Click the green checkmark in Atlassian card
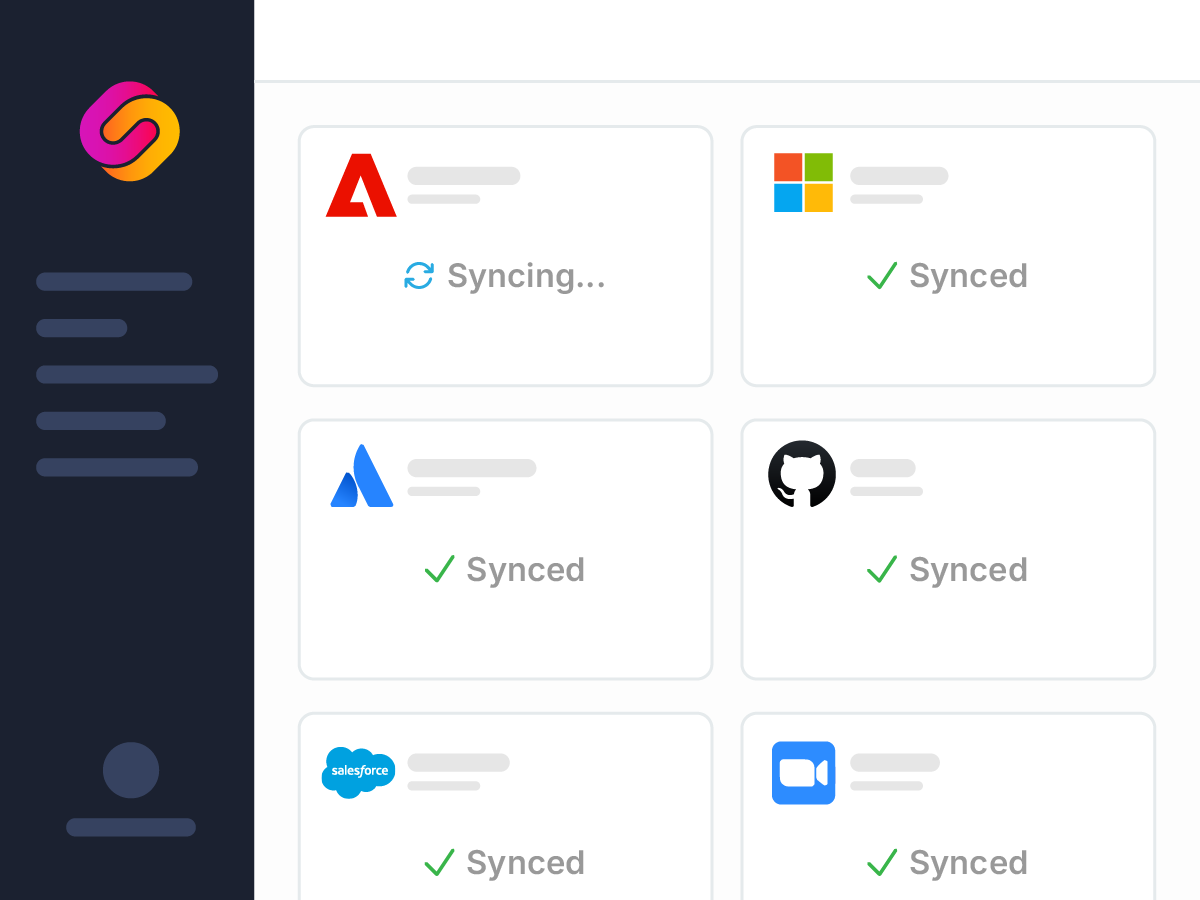The image size is (1200, 900). pos(440,570)
